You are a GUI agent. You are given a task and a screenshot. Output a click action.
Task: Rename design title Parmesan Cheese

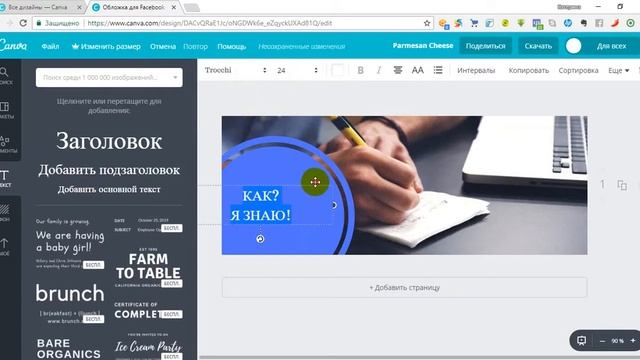tap(423, 46)
